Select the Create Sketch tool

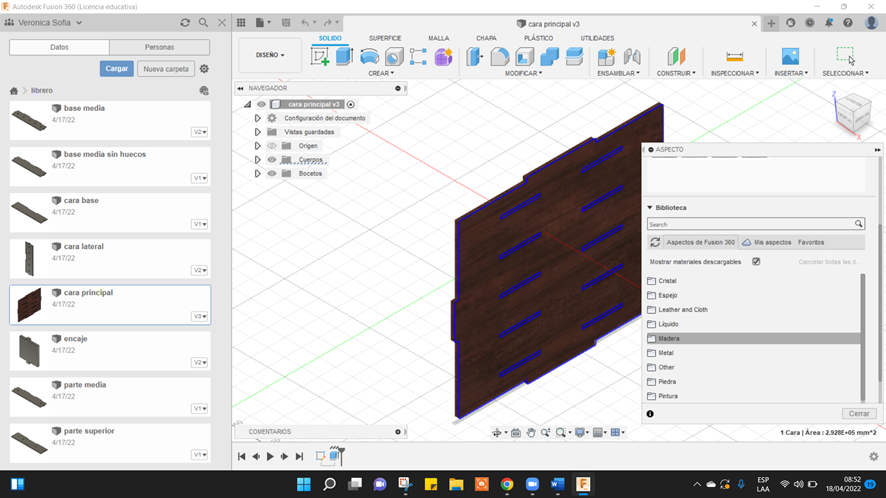[x=320, y=57]
